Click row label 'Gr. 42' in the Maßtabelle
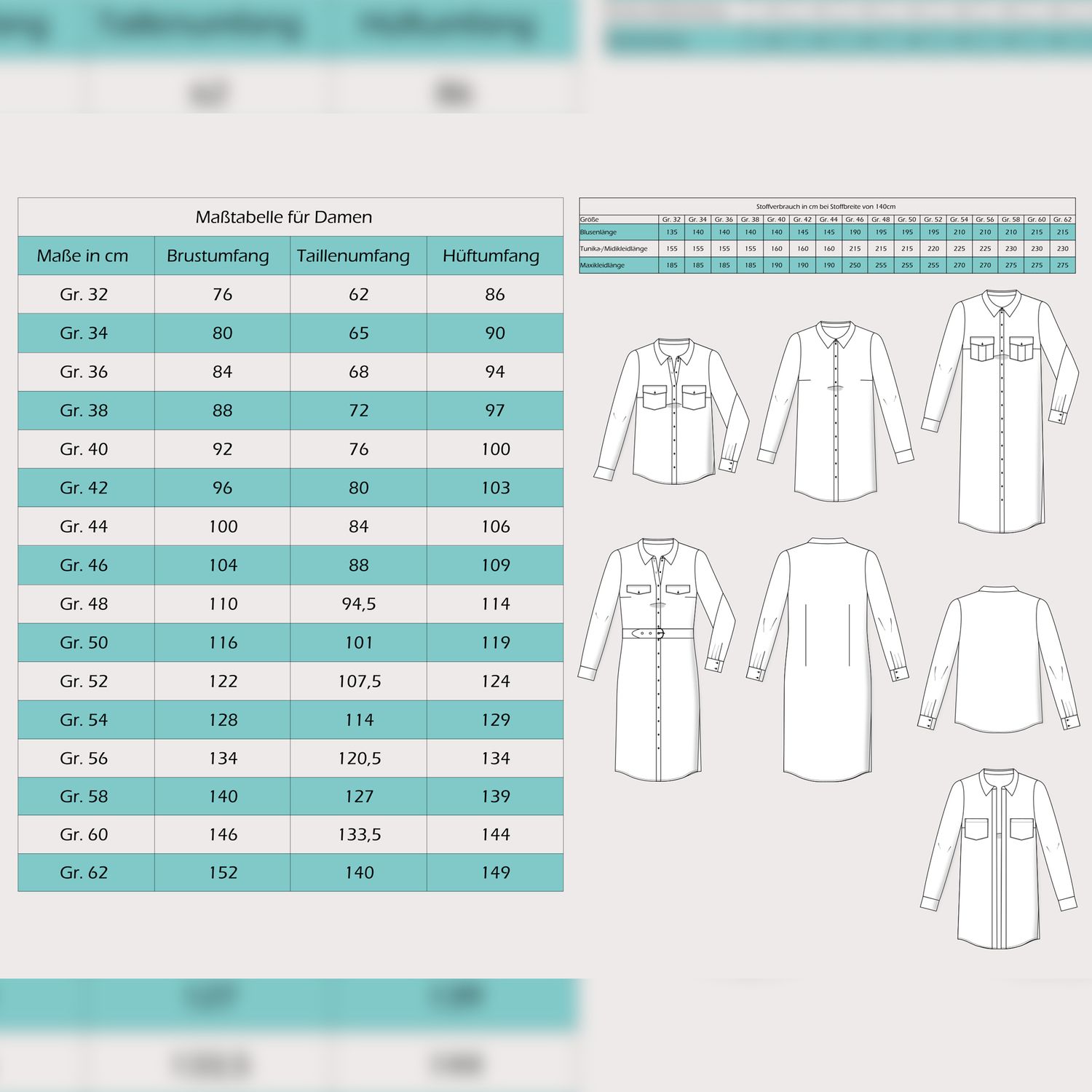Image resolution: width=1092 pixels, height=1092 pixels. 84,487
